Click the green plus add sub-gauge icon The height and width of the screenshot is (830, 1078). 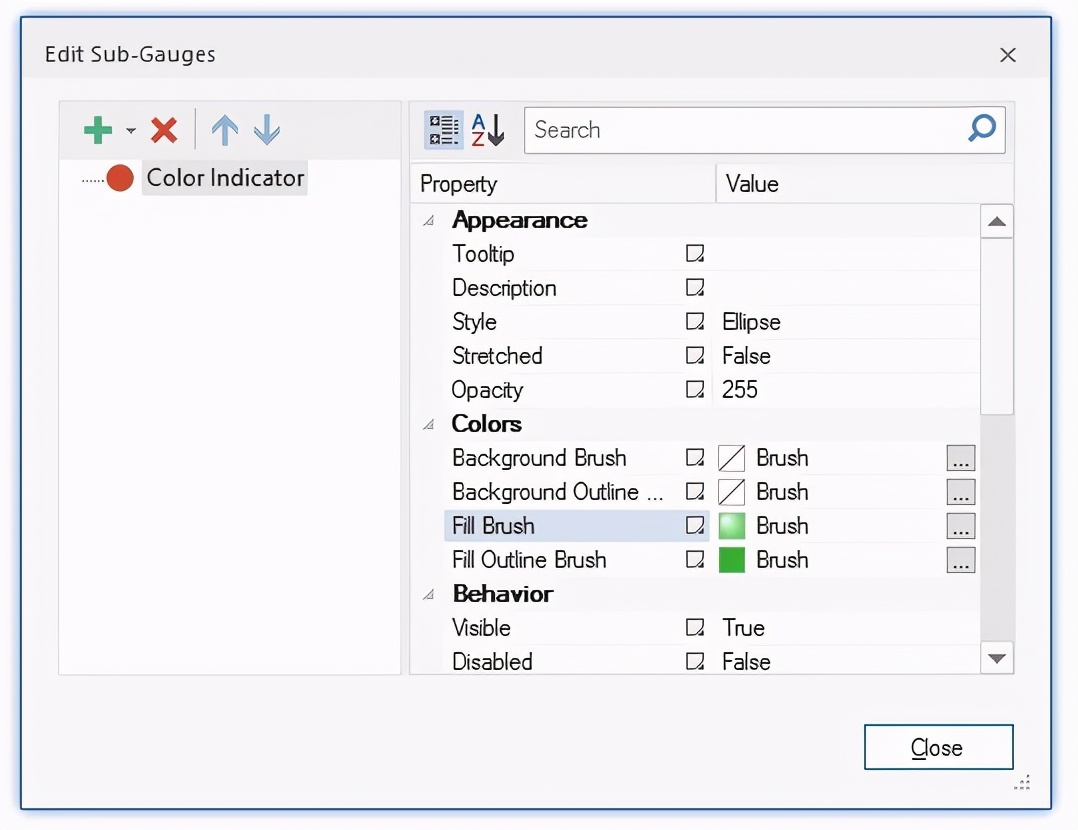coord(98,130)
